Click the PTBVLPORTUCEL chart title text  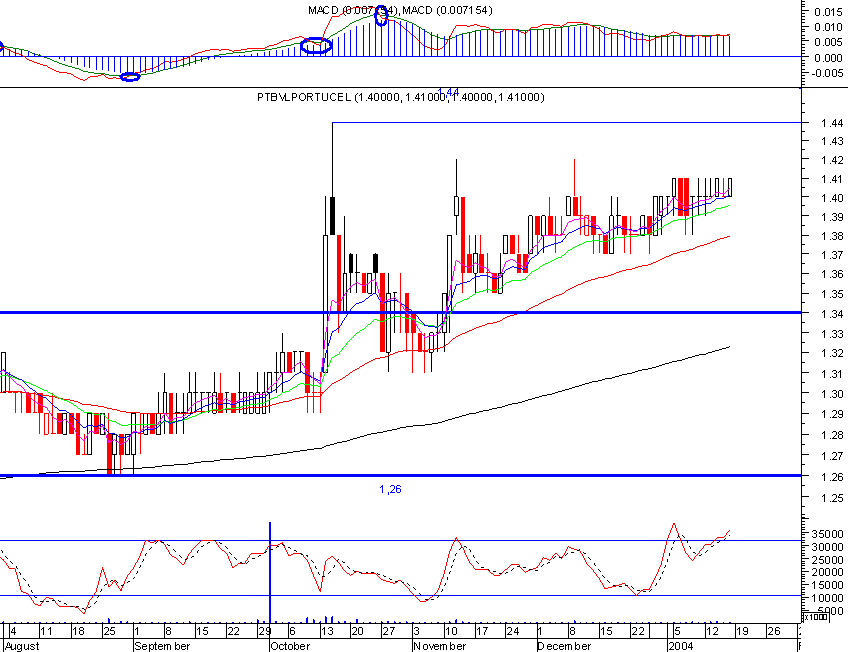point(401,97)
